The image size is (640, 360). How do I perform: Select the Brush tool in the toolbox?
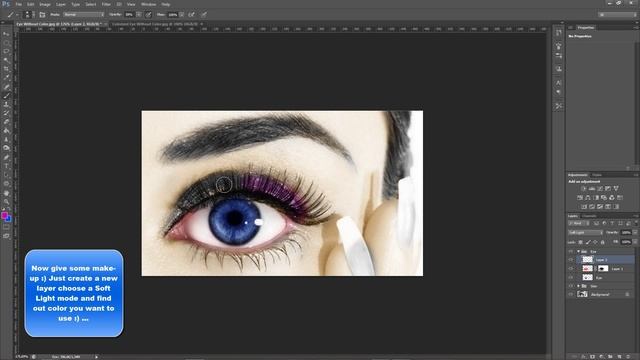pos(6,96)
